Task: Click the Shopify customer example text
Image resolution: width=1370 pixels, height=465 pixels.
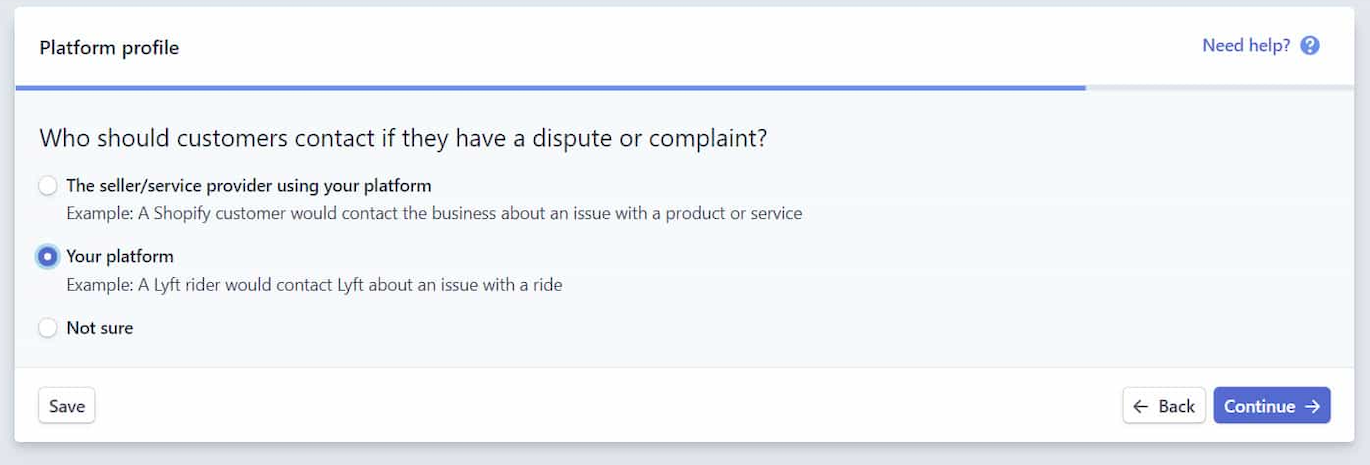Action: 434,214
